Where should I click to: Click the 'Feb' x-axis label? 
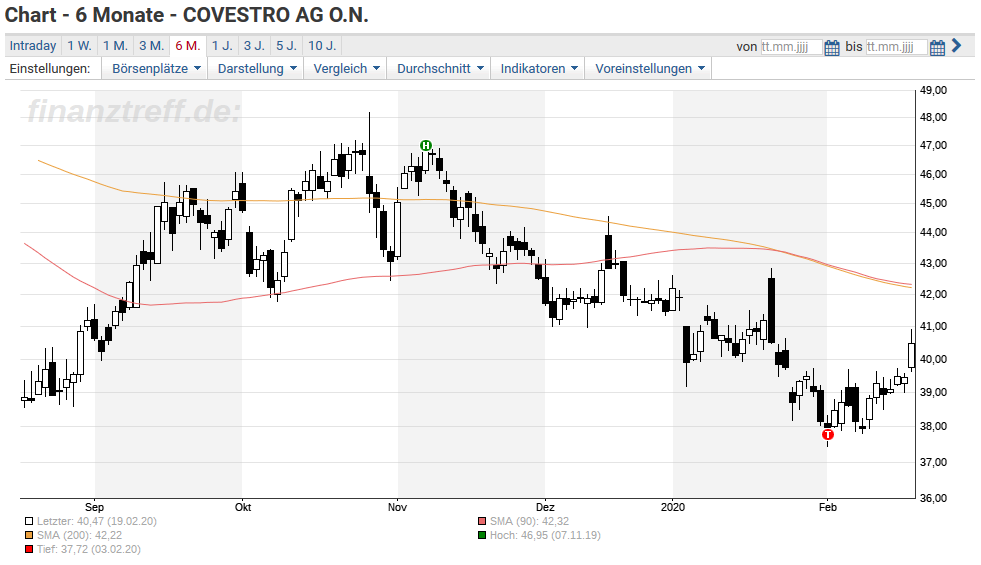point(828,507)
